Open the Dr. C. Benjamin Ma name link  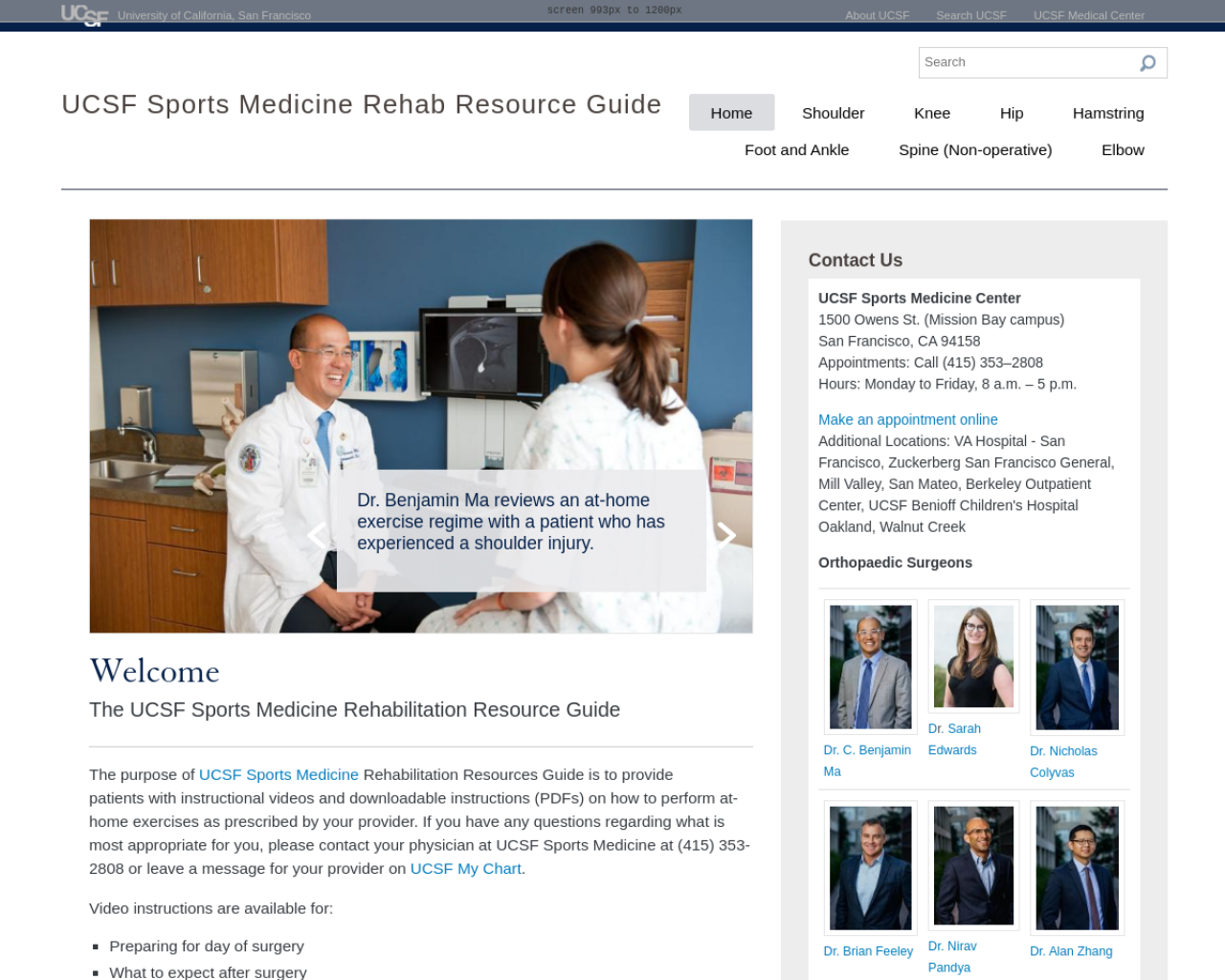coord(867,761)
